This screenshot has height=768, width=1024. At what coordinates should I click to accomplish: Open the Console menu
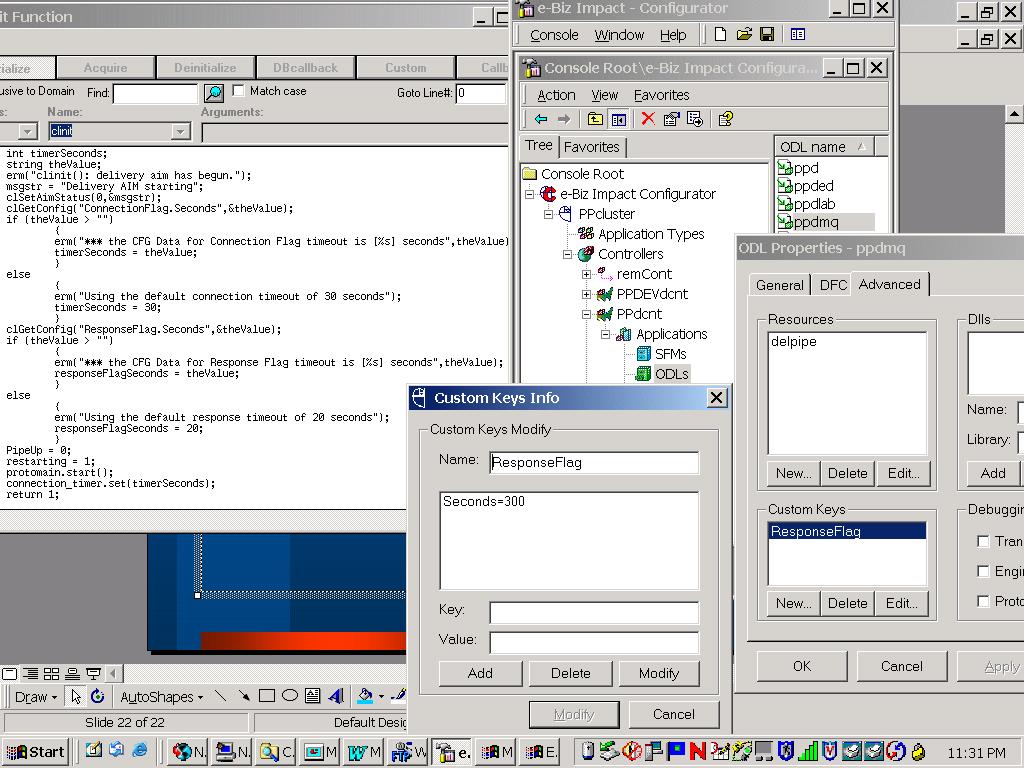pos(554,35)
